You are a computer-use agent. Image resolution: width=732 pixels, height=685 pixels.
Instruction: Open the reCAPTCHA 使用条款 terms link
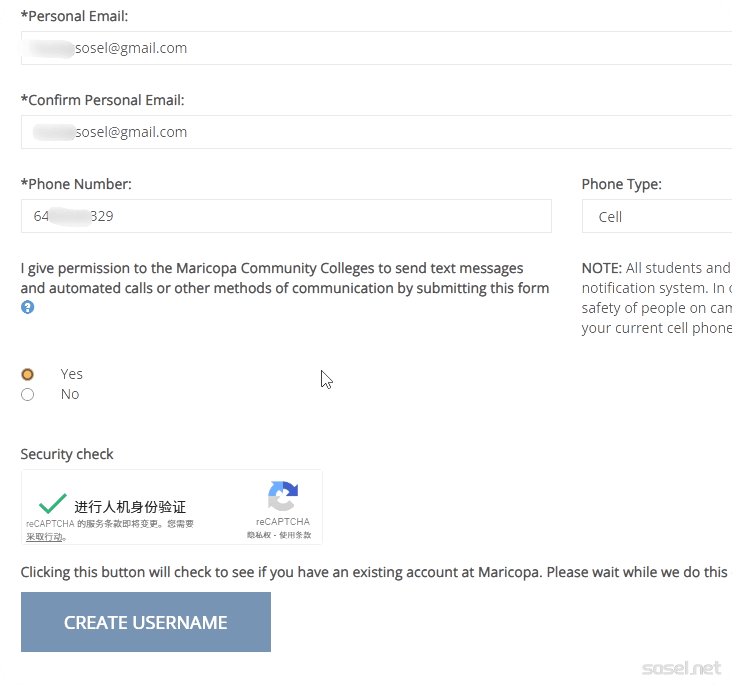point(295,536)
